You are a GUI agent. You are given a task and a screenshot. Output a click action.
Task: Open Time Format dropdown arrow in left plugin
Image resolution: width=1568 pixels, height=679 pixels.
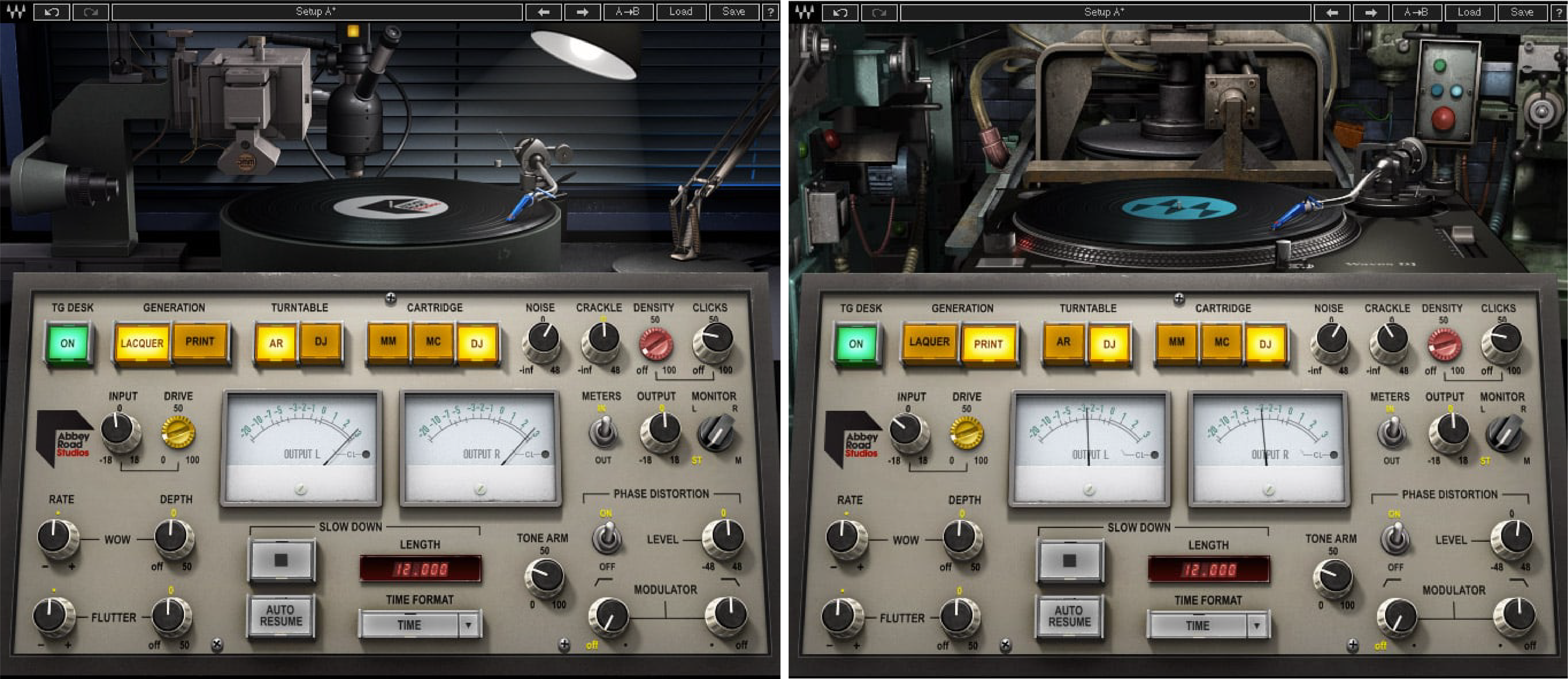pos(468,625)
